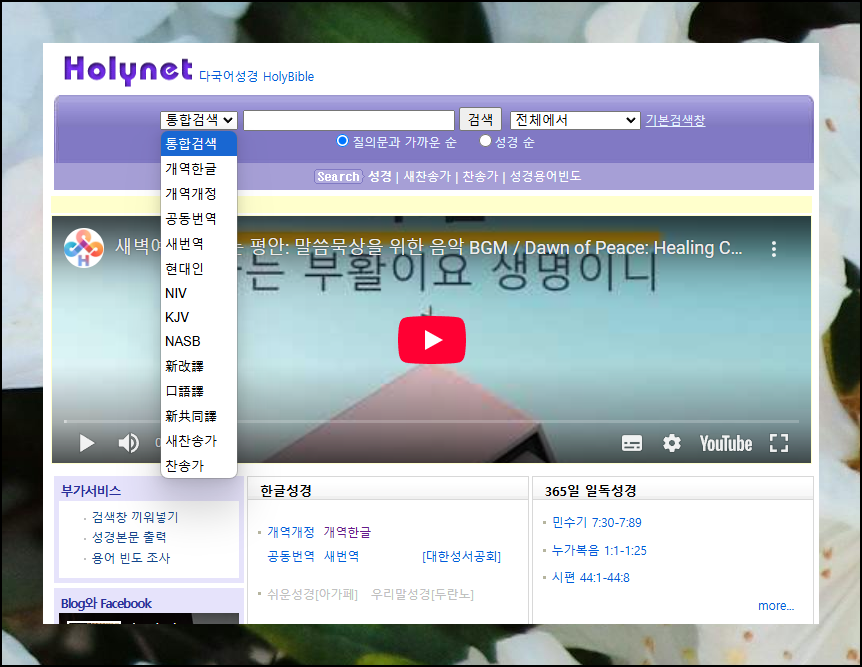Mute the video with the speaker icon
862x667 pixels.
[x=129, y=443]
